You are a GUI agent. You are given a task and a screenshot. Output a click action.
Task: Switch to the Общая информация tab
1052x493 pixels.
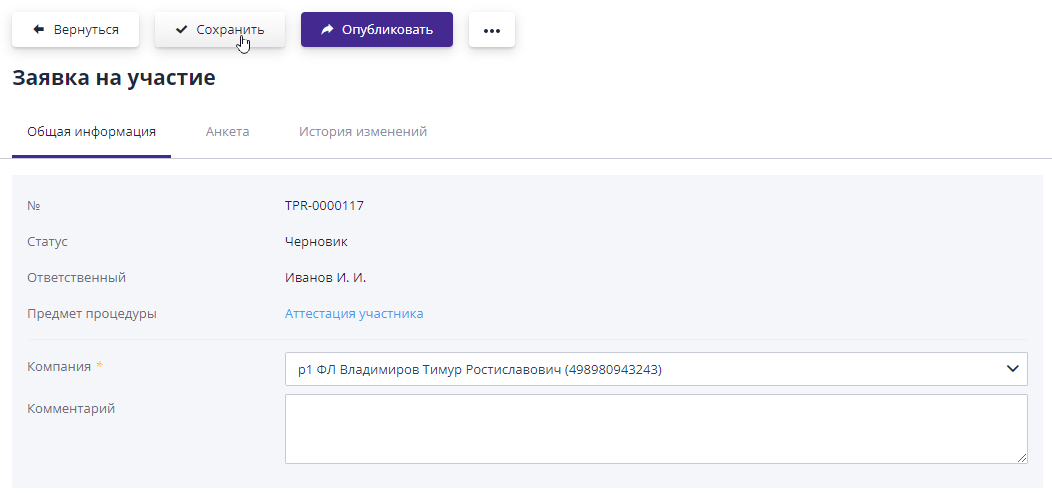tap(91, 131)
